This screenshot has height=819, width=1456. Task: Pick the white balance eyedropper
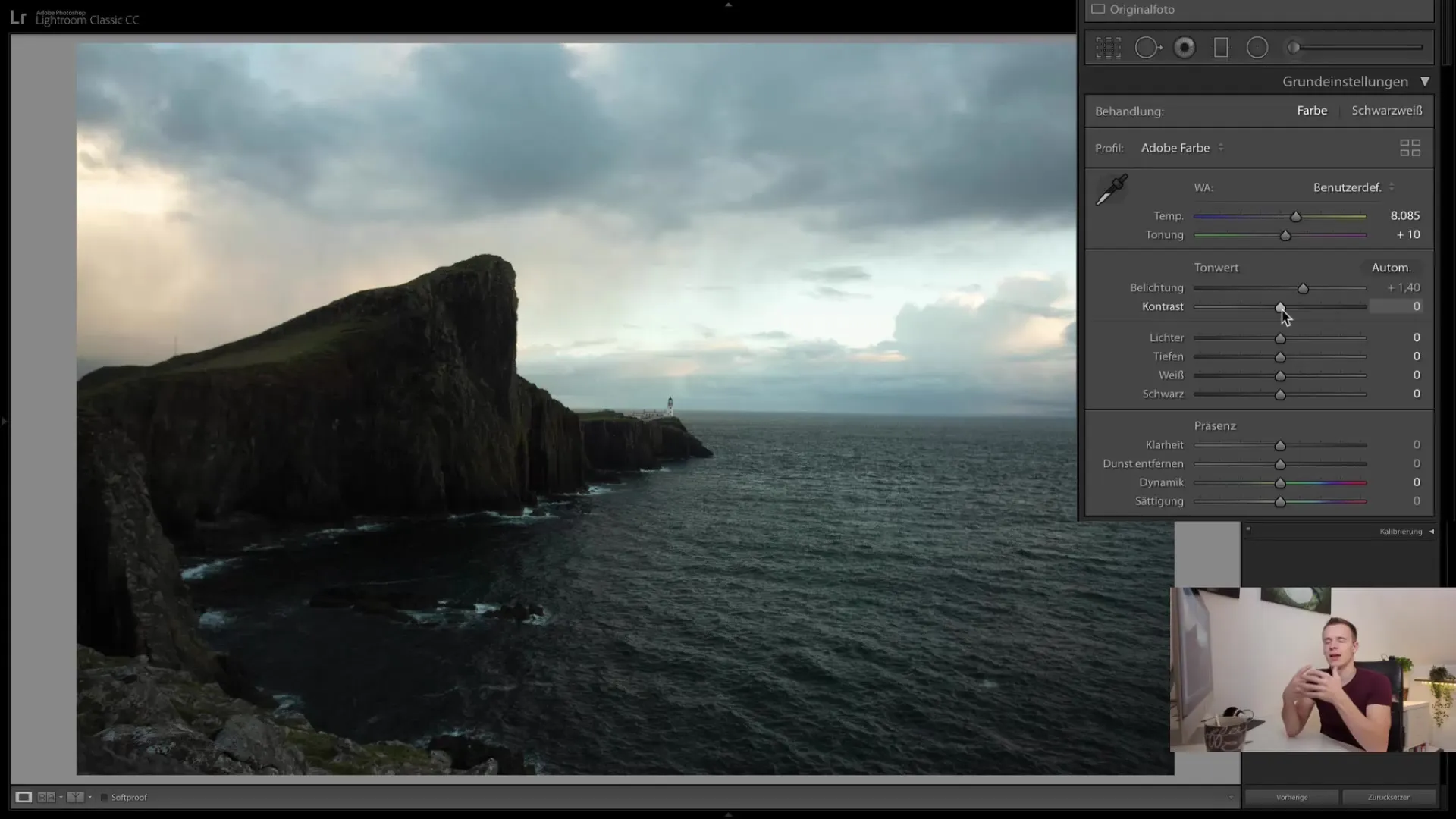(x=1112, y=190)
